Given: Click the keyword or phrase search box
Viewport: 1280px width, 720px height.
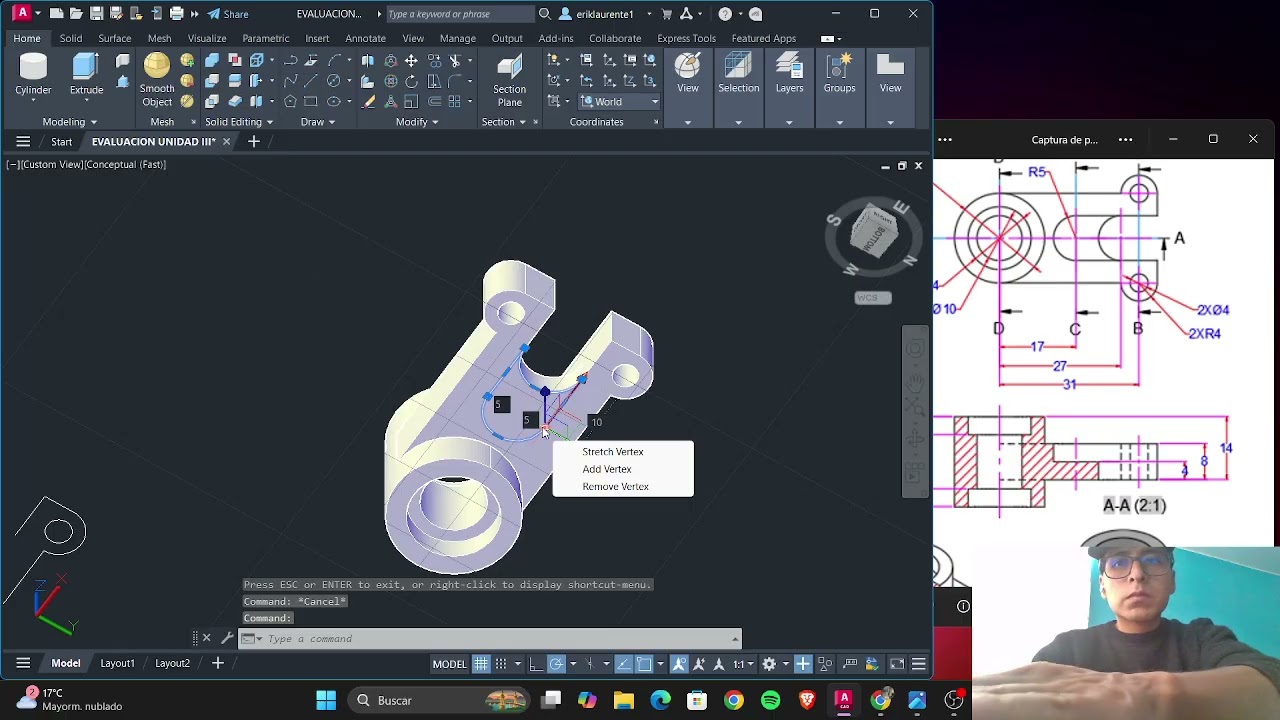Looking at the screenshot, I should [x=460, y=14].
